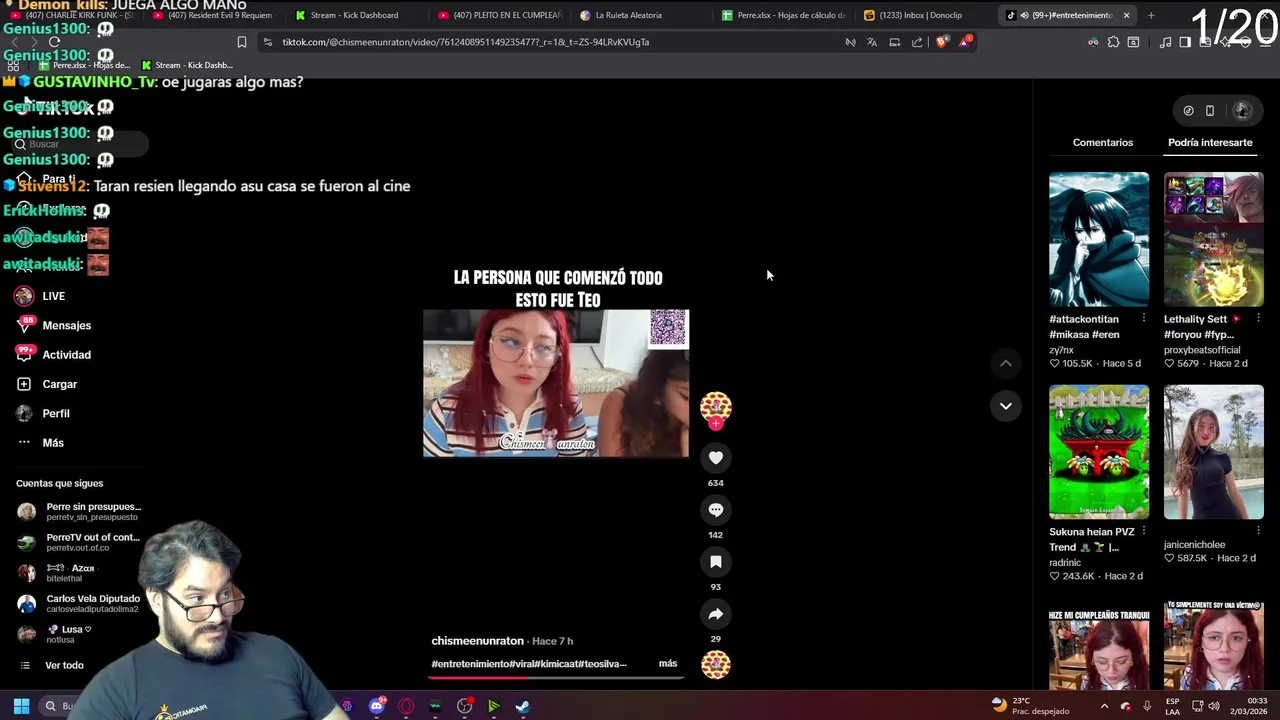Expand description with the más link
Image resolution: width=1280 pixels, height=720 pixels.
[668, 663]
